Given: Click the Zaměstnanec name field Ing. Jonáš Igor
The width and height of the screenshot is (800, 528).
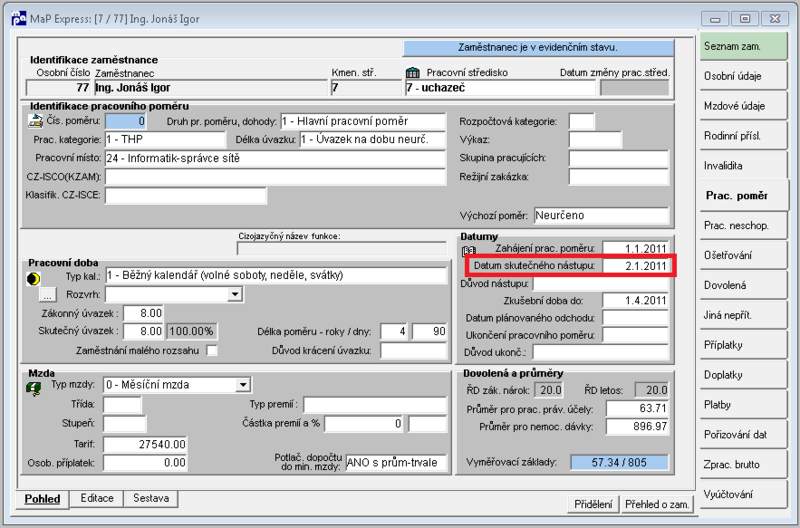Looking at the screenshot, I should pyautogui.click(x=210, y=88).
